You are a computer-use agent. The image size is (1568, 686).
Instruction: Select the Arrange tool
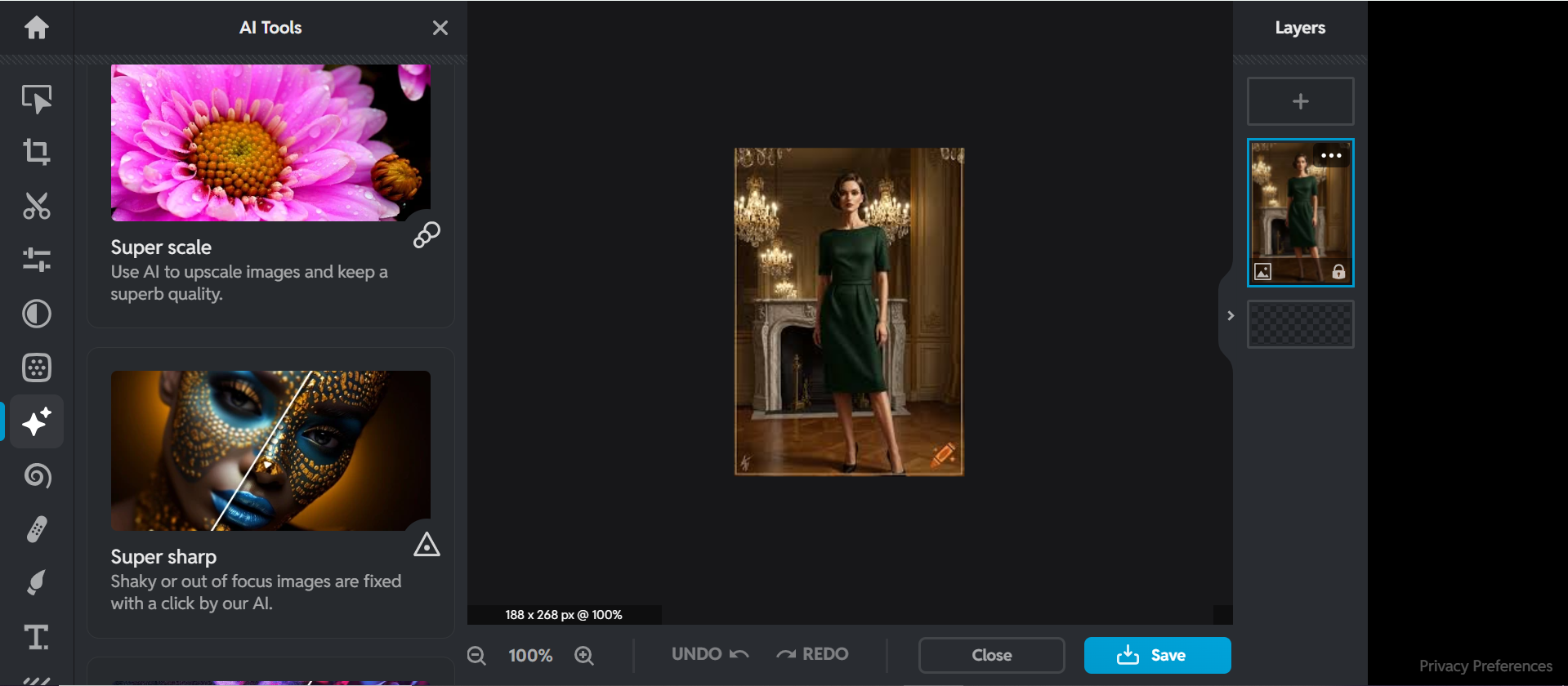tap(37, 99)
